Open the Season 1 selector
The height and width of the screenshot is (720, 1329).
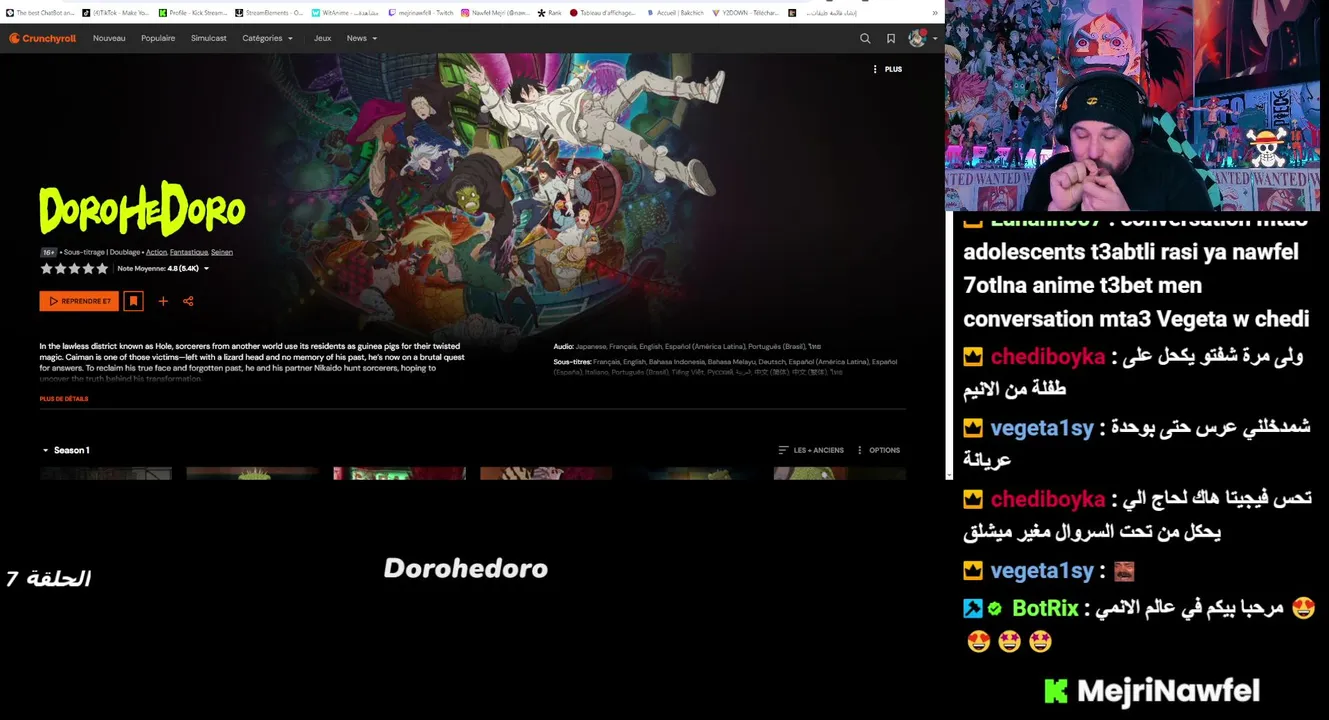tap(66, 450)
